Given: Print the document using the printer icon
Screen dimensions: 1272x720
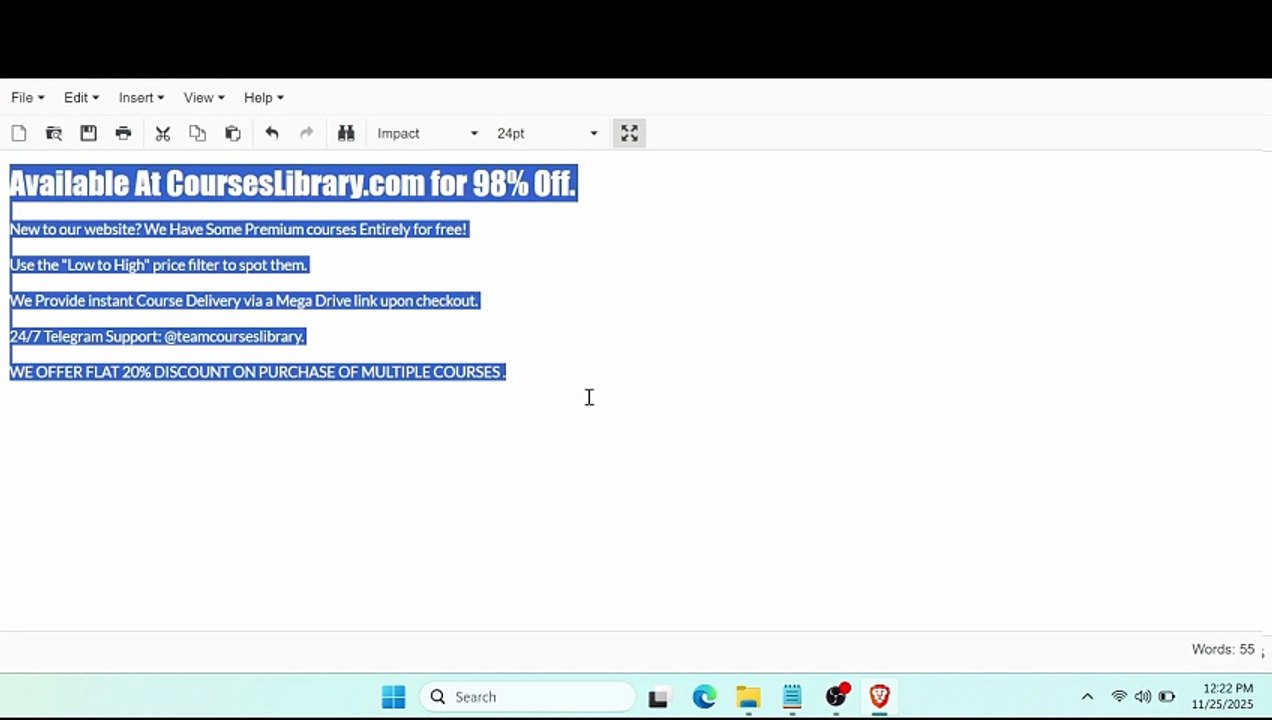Looking at the screenshot, I should click(x=123, y=133).
